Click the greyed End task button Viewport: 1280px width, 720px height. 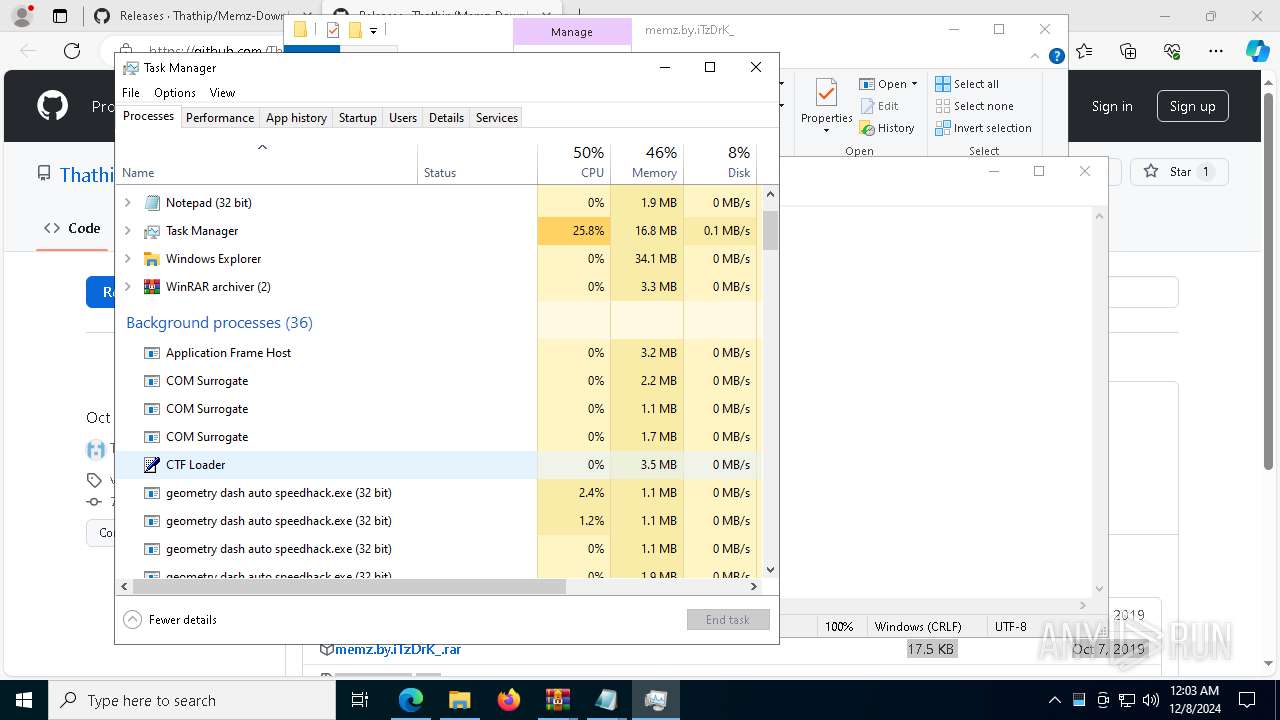click(x=728, y=620)
